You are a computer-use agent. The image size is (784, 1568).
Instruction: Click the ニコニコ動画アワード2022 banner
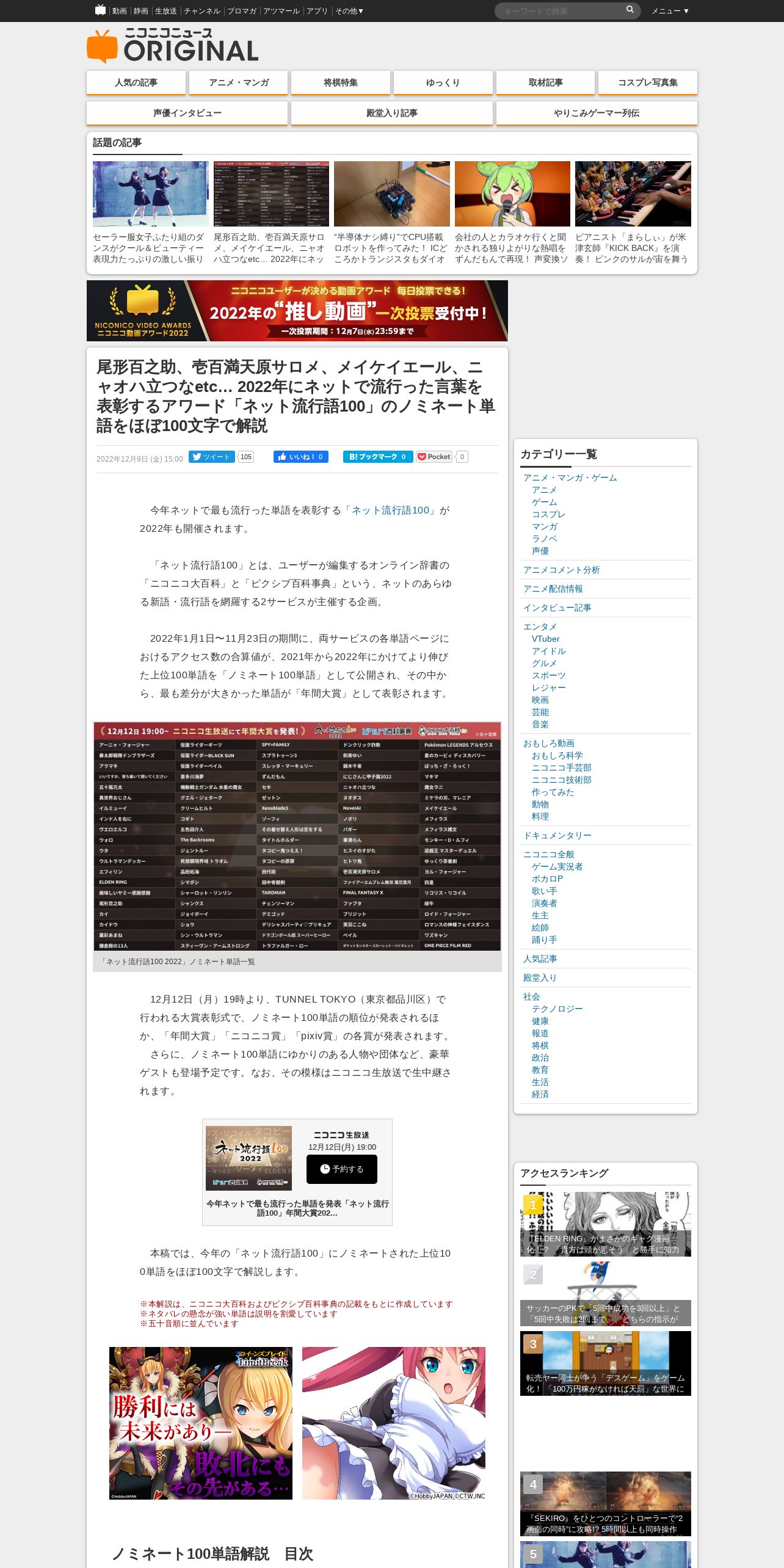tap(297, 311)
